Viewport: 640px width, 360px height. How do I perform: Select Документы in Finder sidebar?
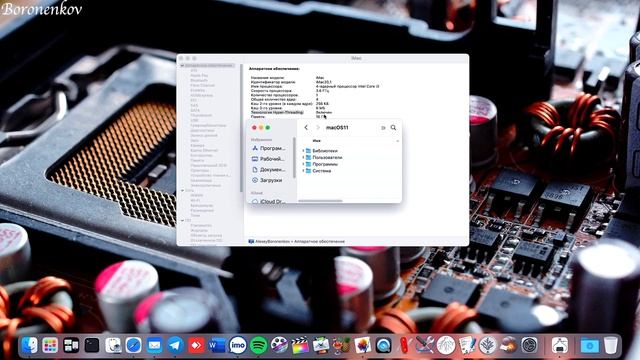click(269, 169)
